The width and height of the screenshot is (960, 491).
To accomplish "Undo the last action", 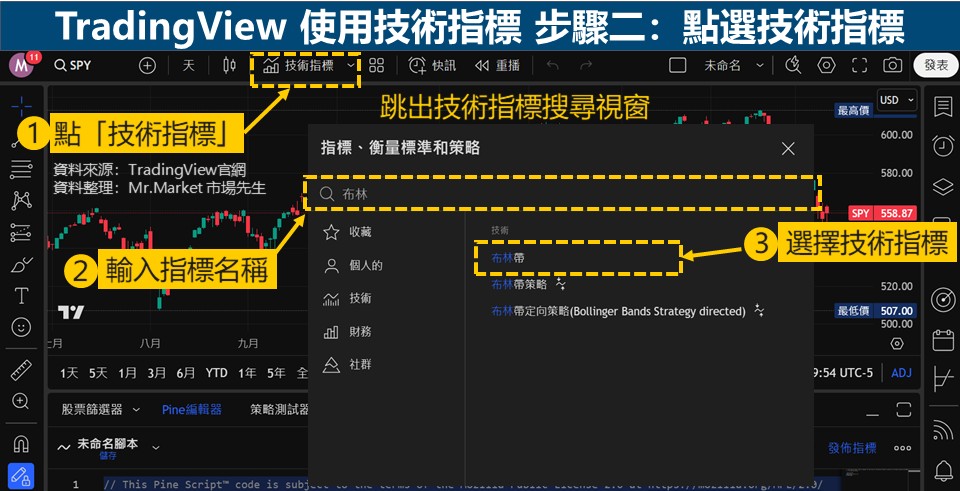I will [x=553, y=66].
